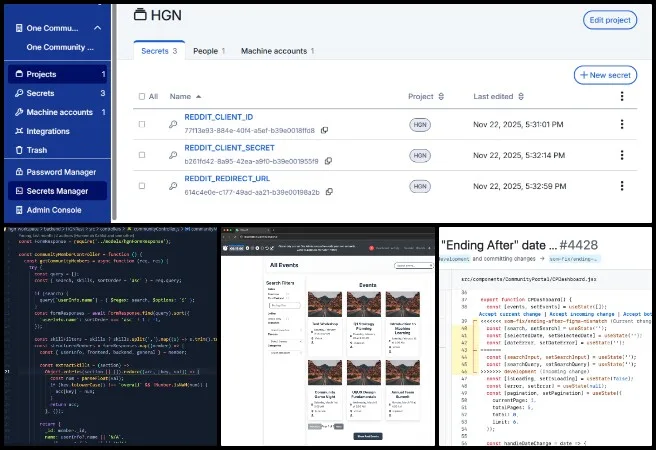Tick the checkbox for REDDIT_CLIENT_SECRET row
The image size is (656, 450).
[142, 155]
